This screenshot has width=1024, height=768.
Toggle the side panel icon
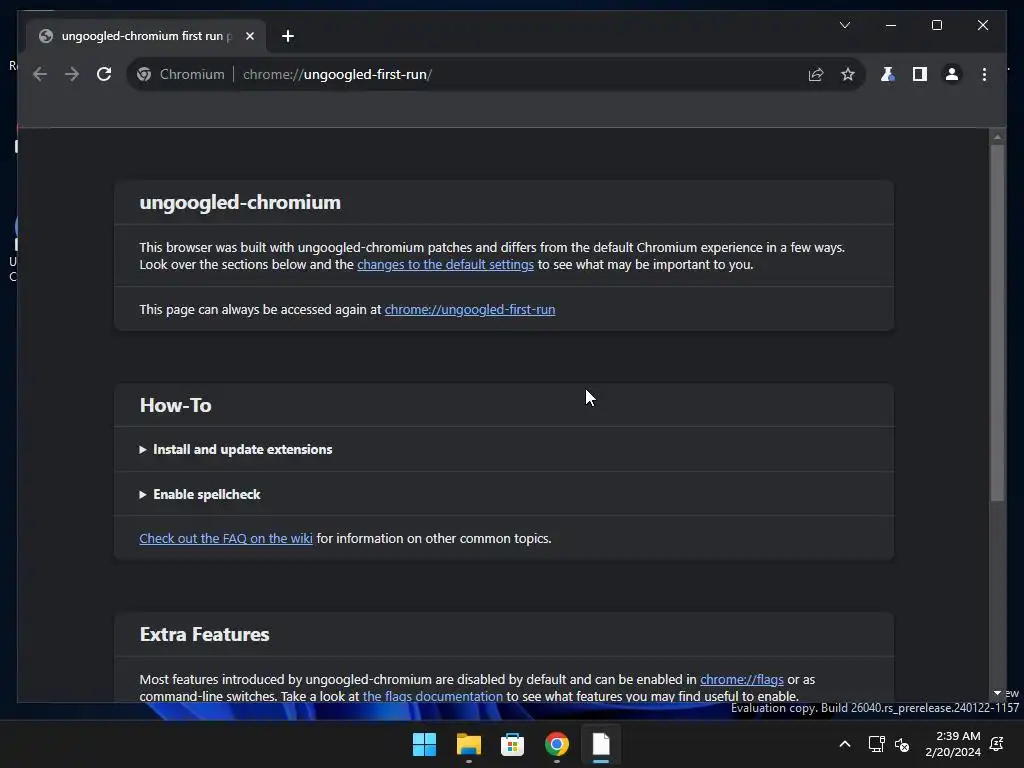pos(920,74)
